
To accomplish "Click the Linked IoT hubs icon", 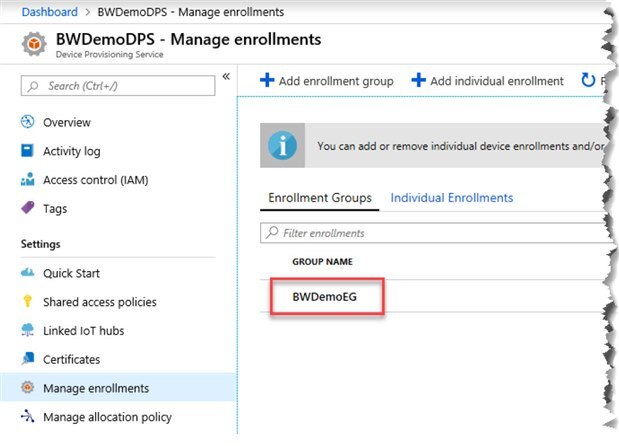I will point(28,331).
